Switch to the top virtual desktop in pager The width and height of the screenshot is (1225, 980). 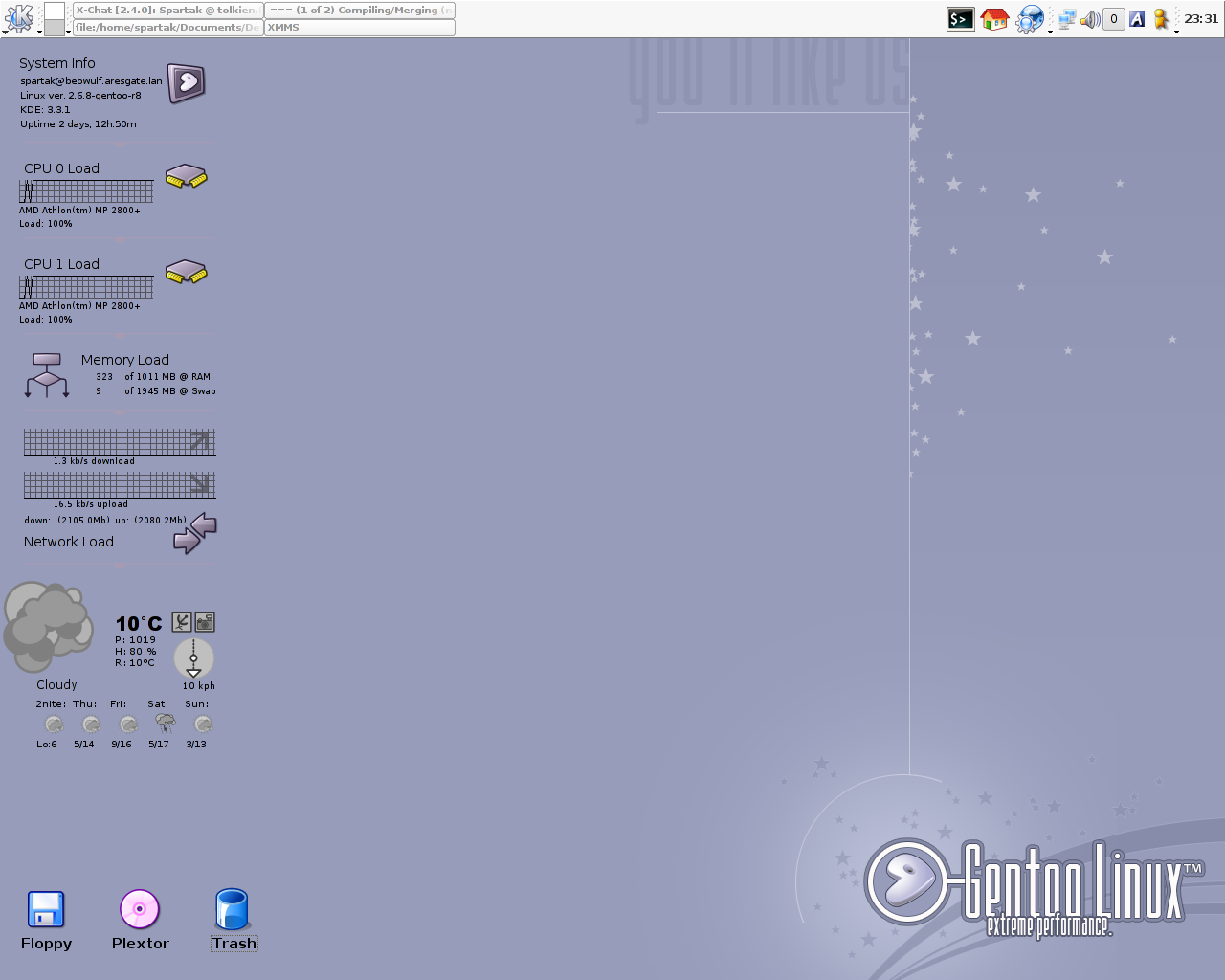[55, 11]
